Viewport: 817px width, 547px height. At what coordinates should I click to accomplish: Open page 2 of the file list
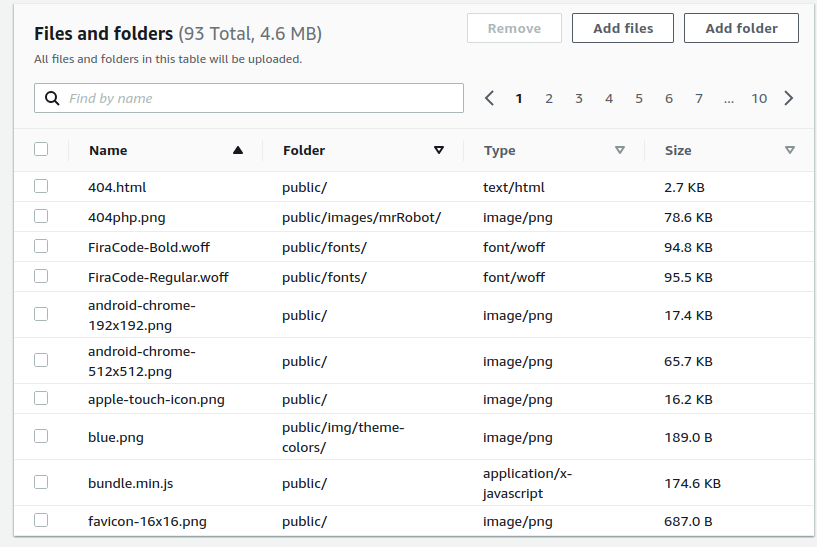click(x=549, y=98)
